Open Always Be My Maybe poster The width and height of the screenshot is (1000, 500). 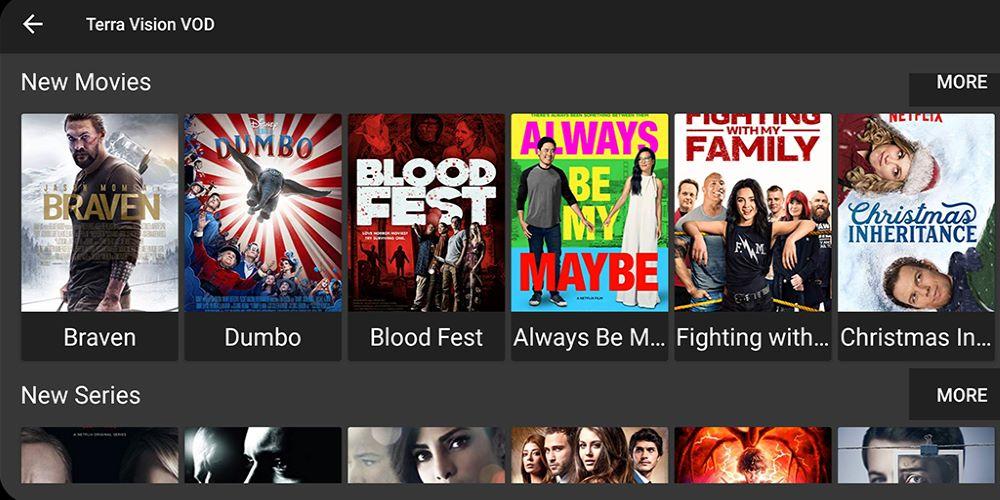[589, 212]
